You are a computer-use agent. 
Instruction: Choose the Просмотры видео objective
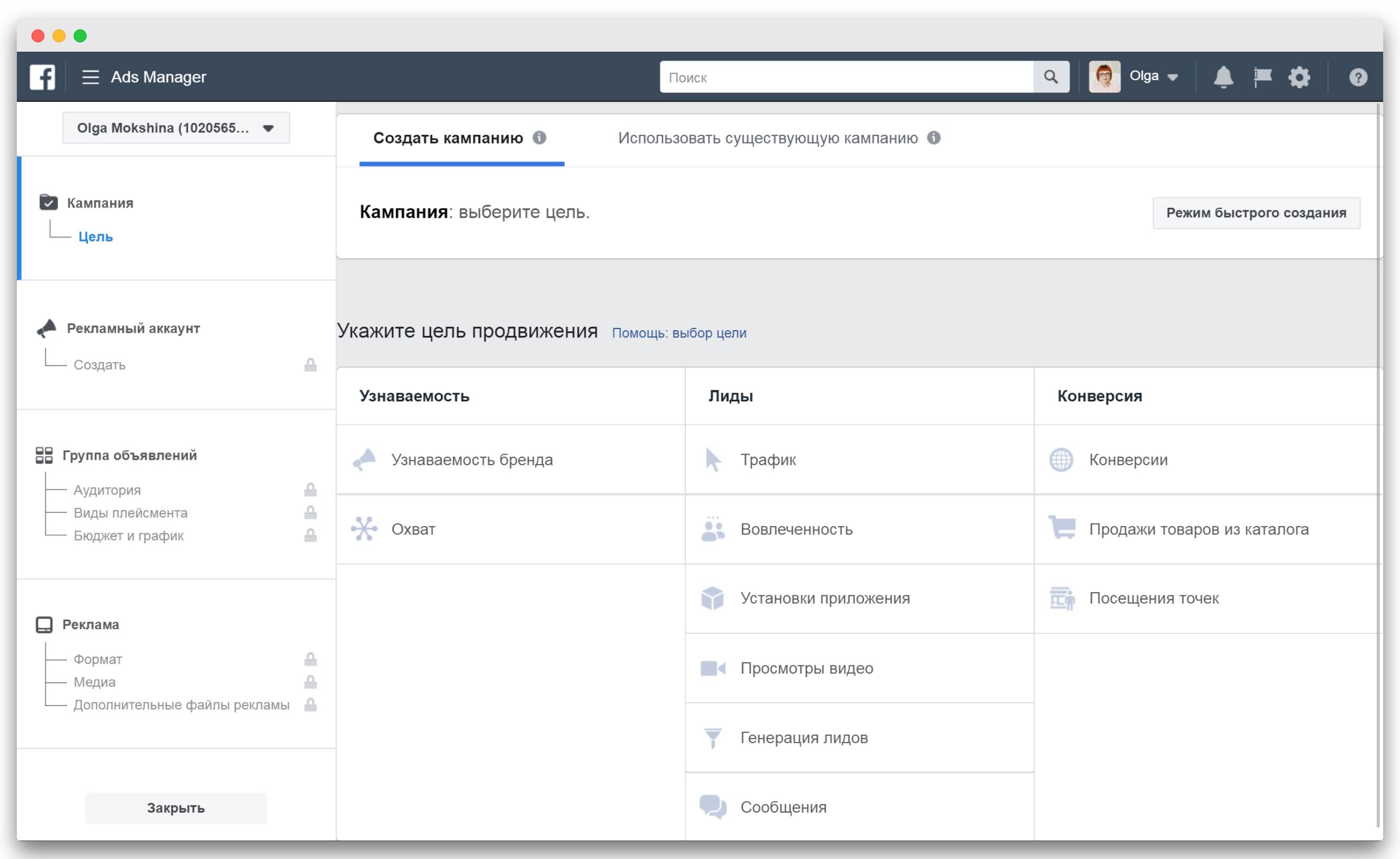pyautogui.click(x=859, y=668)
